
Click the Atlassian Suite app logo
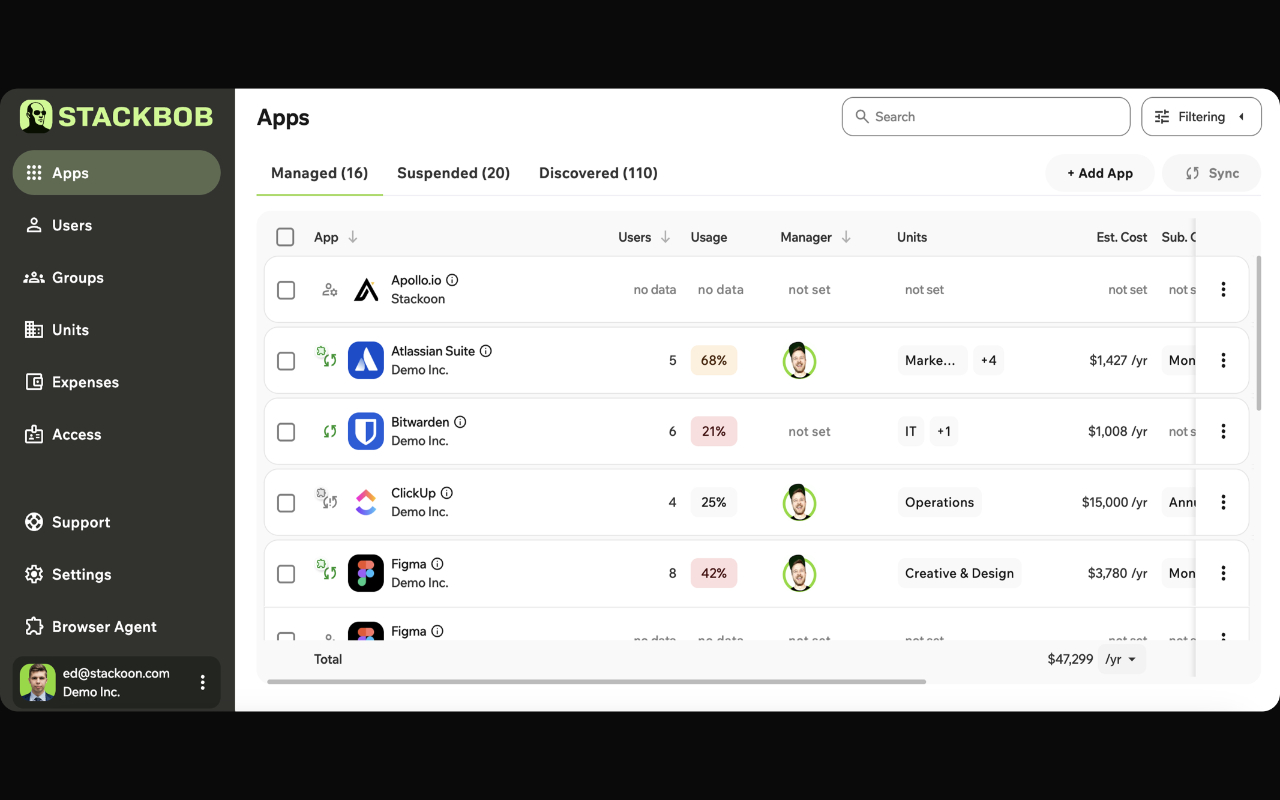366,360
